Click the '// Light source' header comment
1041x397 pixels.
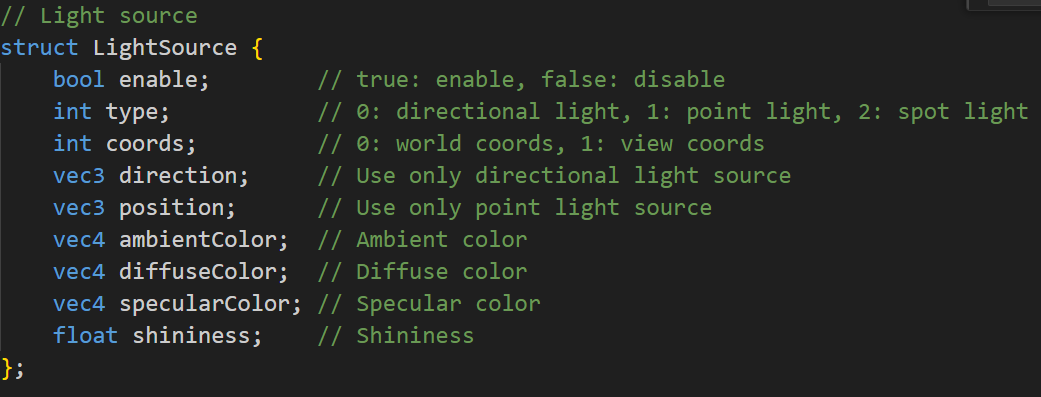pyautogui.click(x=98, y=16)
